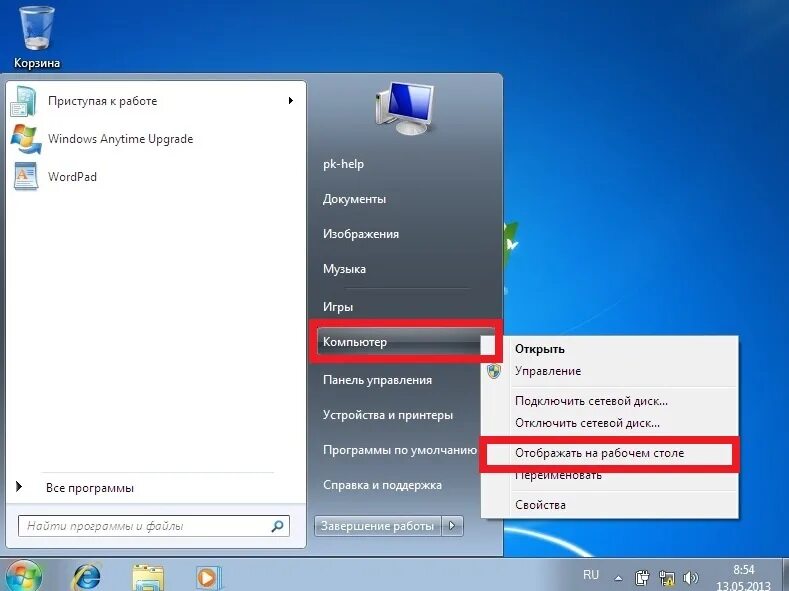The height and width of the screenshot is (591, 789).
Task: Open Панель управления
Action: click(x=377, y=380)
